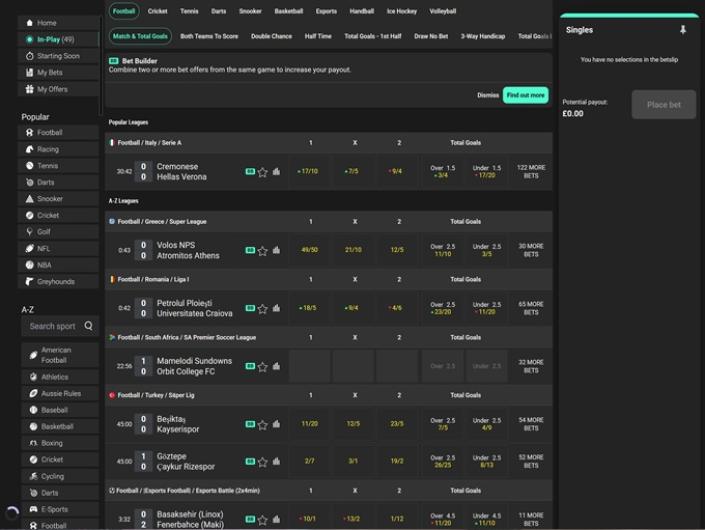The image size is (705, 530).
Task: Click the Snooker icon in the sidebar
Action: coord(31,199)
